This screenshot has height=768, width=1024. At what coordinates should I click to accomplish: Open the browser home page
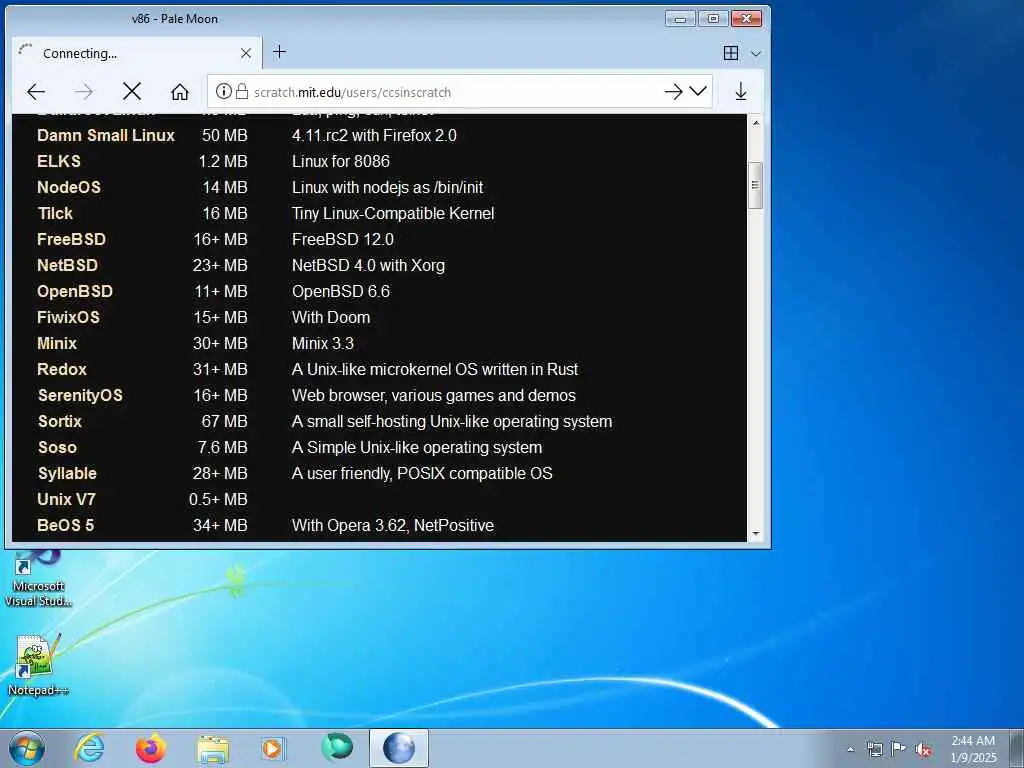[x=180, y=92]
